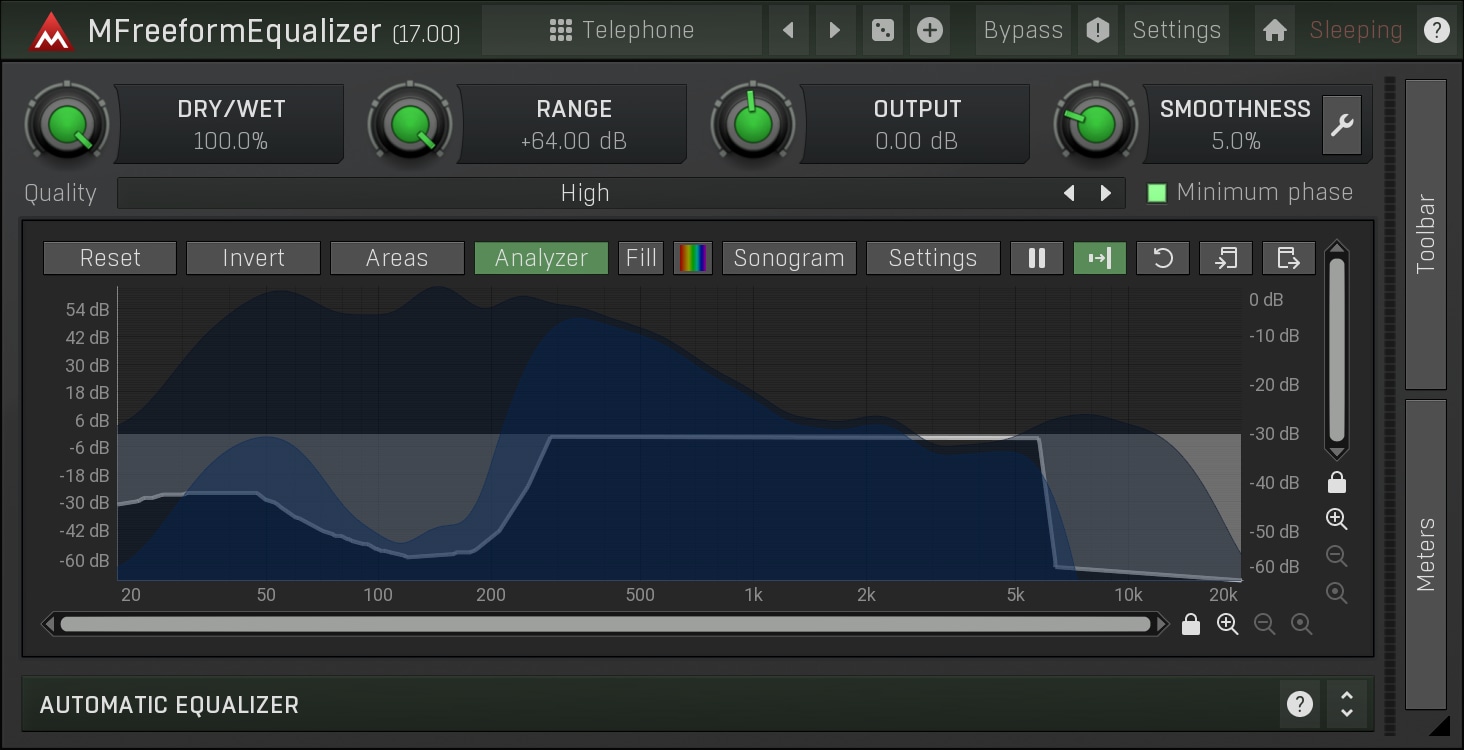
Task: Pause the analyzer display
Action: (x=1036, y=258)
